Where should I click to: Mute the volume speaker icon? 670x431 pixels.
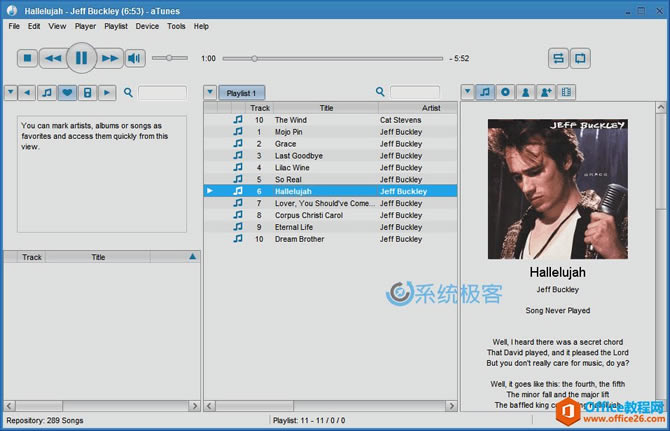(x=135, y=58)
